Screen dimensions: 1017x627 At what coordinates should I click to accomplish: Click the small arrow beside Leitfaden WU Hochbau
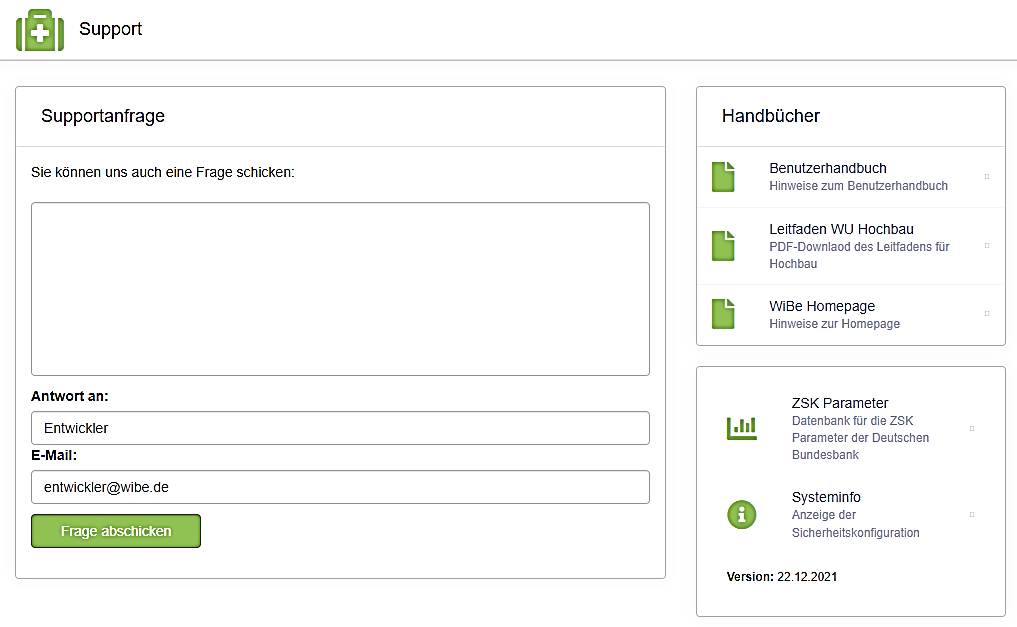pyautogui.click(x=987, y=245)
